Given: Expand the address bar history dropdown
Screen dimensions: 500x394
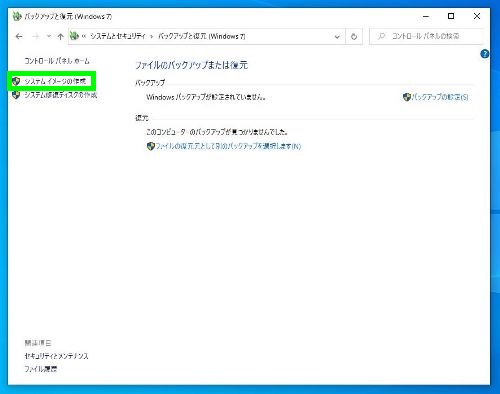Looking at the screenshot, I should tap(337, 36).
